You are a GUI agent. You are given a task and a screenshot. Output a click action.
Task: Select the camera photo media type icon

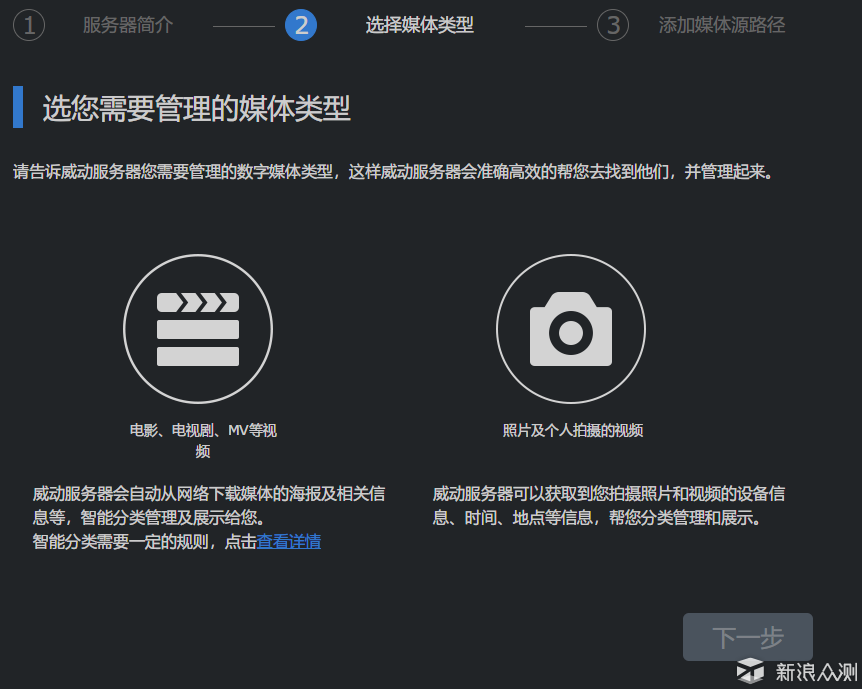click(x=571, y=329)
